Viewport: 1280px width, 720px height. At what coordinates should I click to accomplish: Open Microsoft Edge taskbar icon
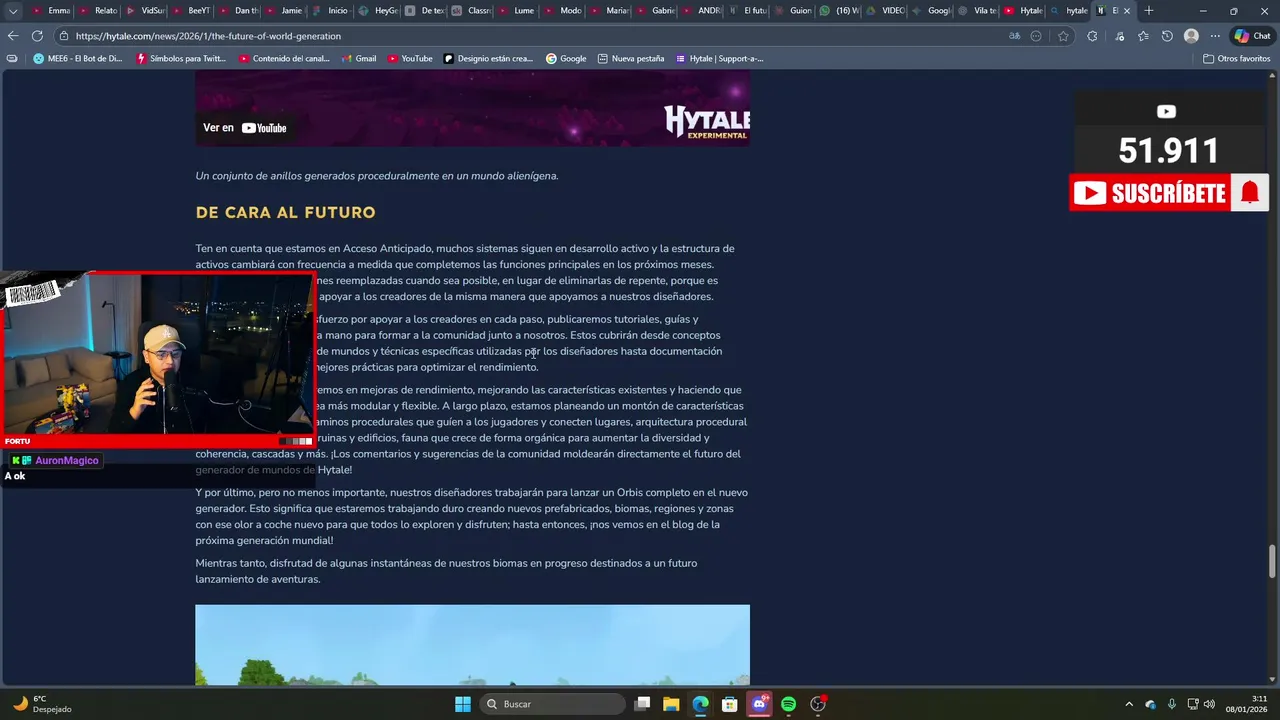click(x=700, y=704)
